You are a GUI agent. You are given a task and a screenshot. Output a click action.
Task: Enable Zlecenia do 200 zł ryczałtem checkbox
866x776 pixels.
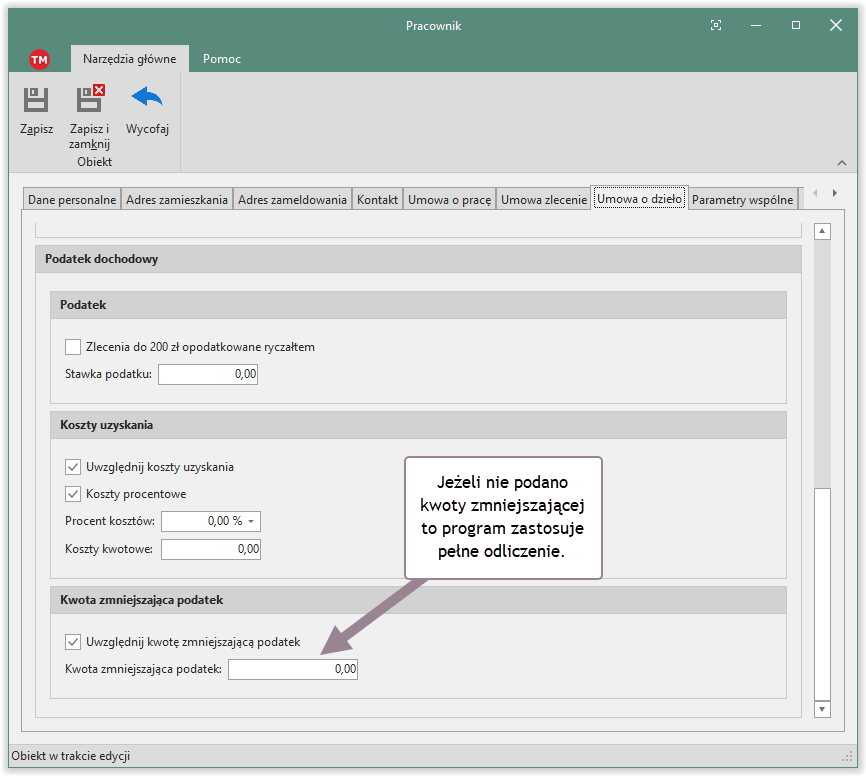[73, 347]
